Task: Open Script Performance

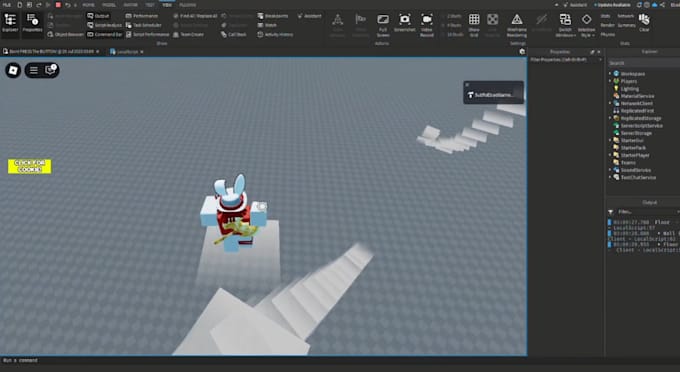Action: [147, 34]
